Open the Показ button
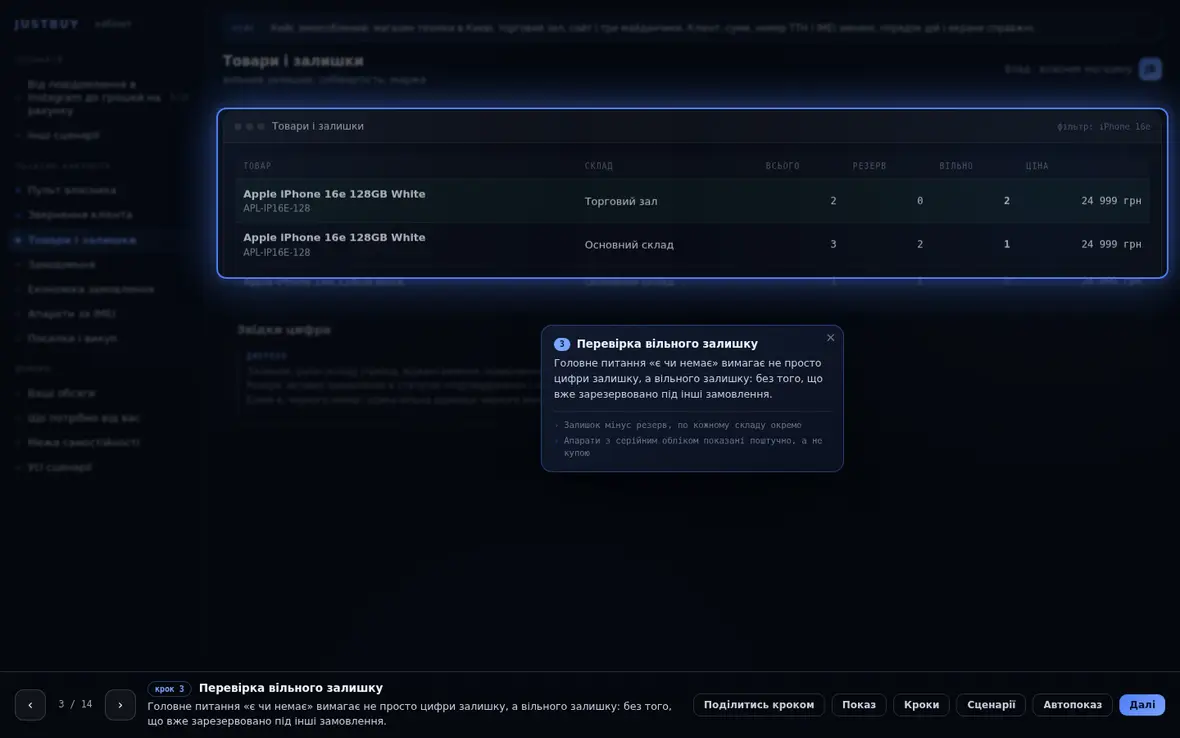Screen dimensions: 1180x738 coord(859,705)
